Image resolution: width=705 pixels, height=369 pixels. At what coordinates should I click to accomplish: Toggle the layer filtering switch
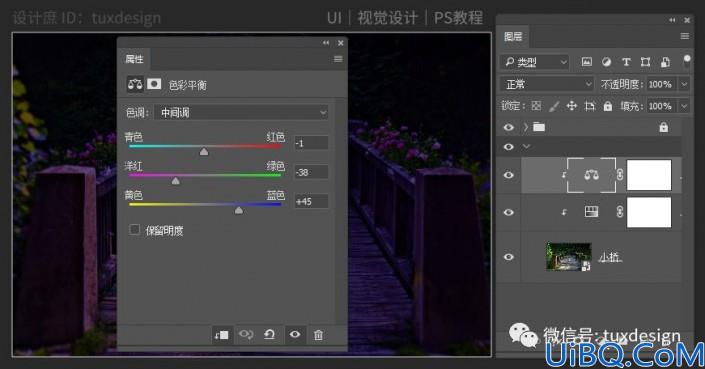687,62
